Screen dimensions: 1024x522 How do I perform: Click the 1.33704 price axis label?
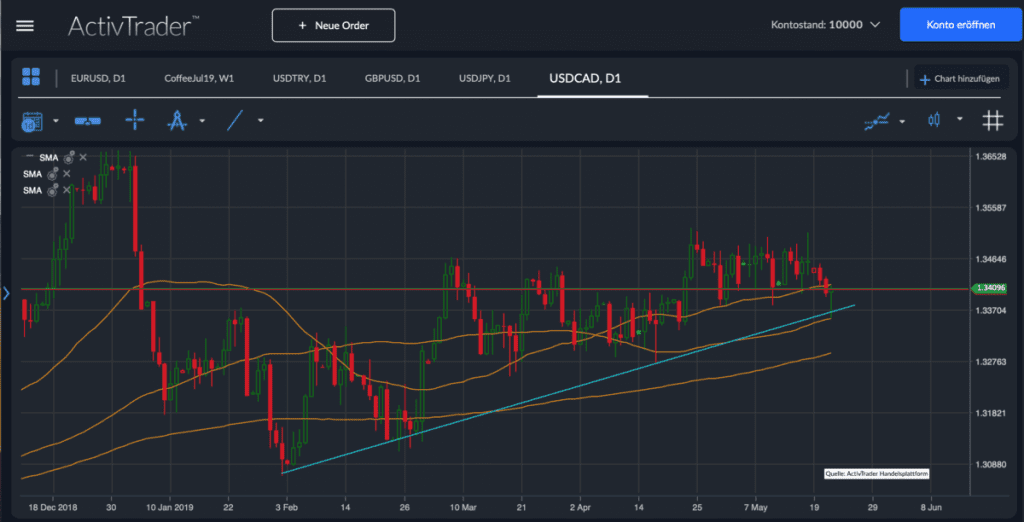tap(990, 310)
